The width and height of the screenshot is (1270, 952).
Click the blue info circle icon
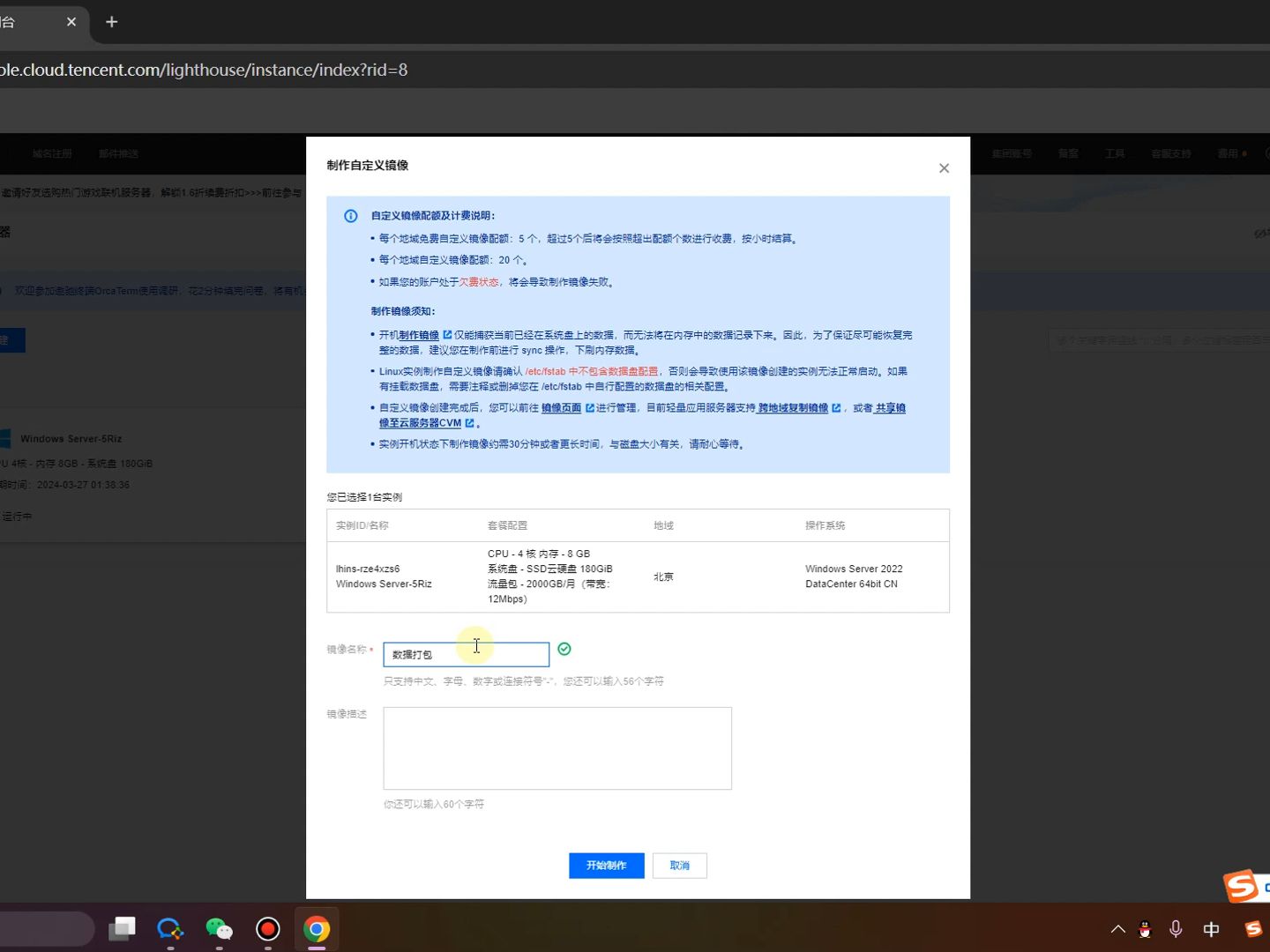pyautogui.click(x=351, y=216)
